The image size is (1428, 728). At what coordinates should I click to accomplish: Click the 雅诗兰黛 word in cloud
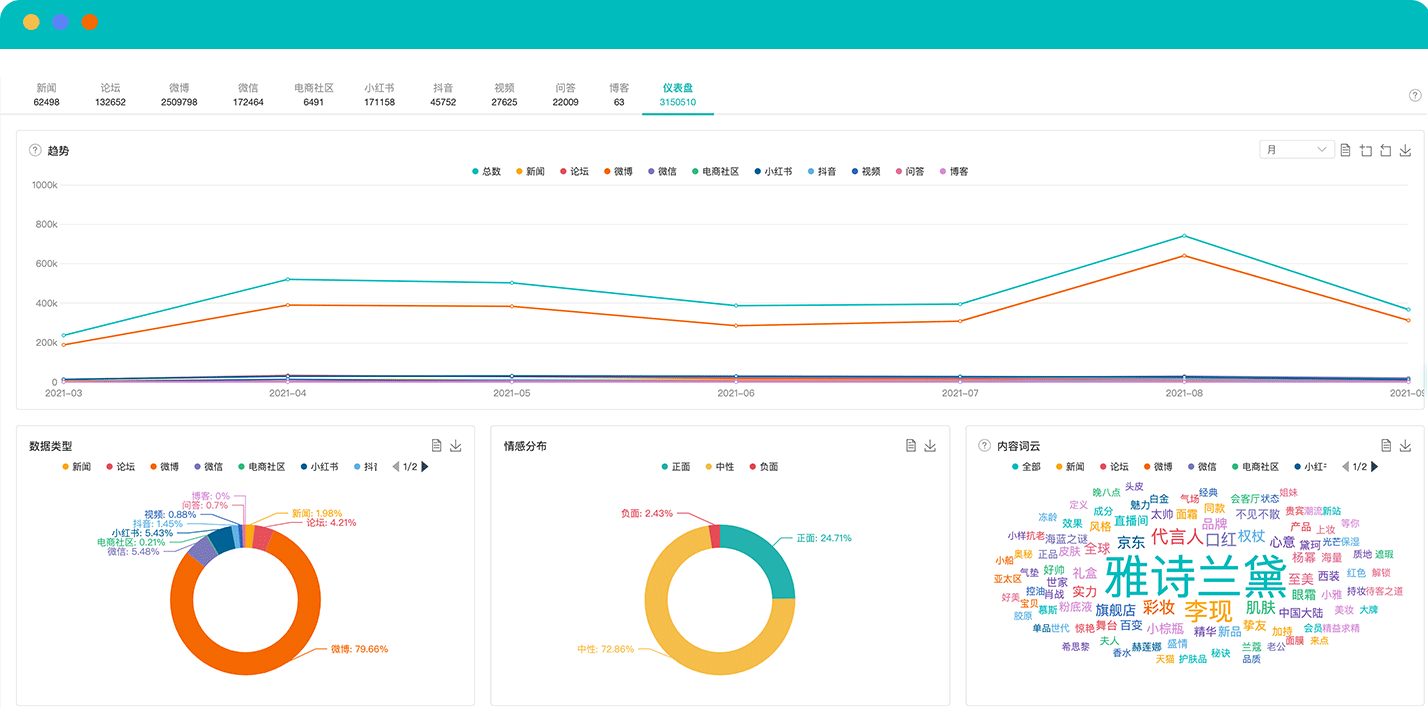click(1195, 577)
